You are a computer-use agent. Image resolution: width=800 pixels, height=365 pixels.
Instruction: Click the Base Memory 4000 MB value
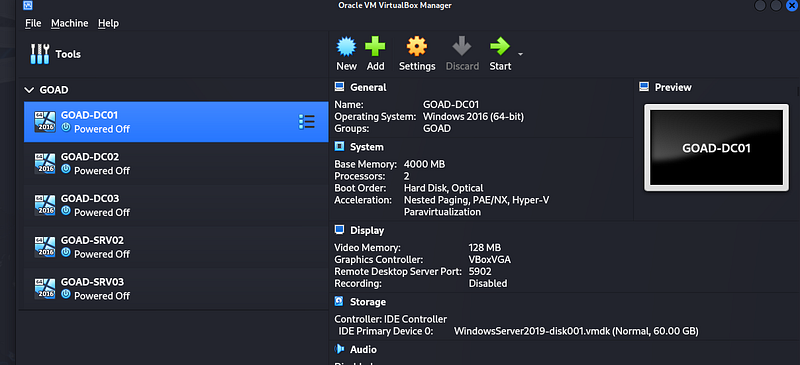point(424,164)
